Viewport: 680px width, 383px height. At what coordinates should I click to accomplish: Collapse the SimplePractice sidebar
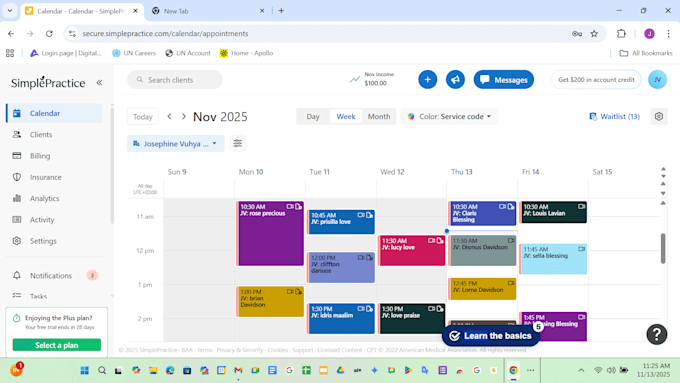99,82
